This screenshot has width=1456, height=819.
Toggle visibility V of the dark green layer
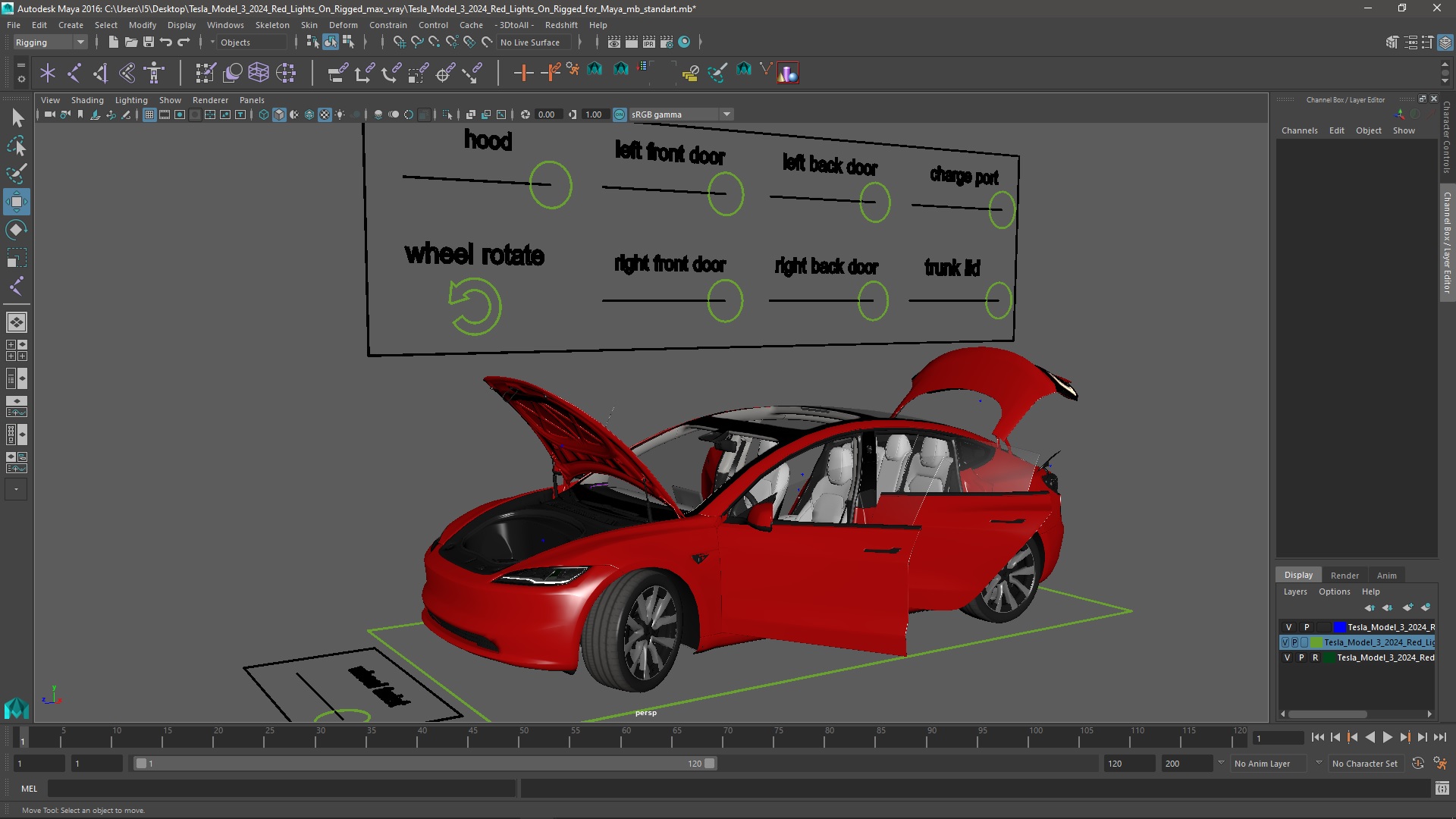[x=1287, y=657]
